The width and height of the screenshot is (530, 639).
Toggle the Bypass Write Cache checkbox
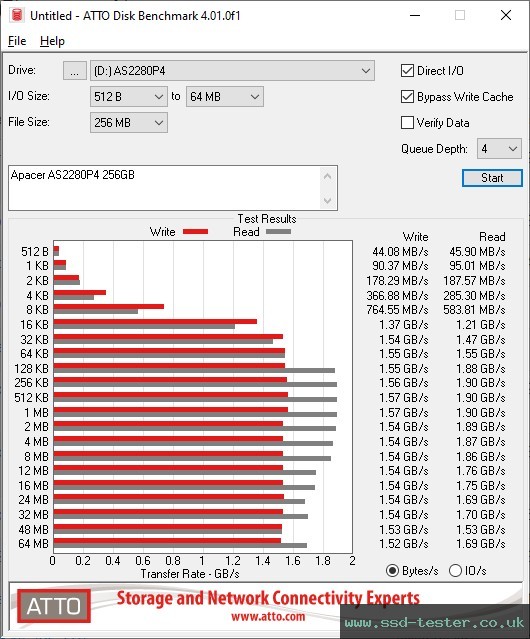coord(407,97)
